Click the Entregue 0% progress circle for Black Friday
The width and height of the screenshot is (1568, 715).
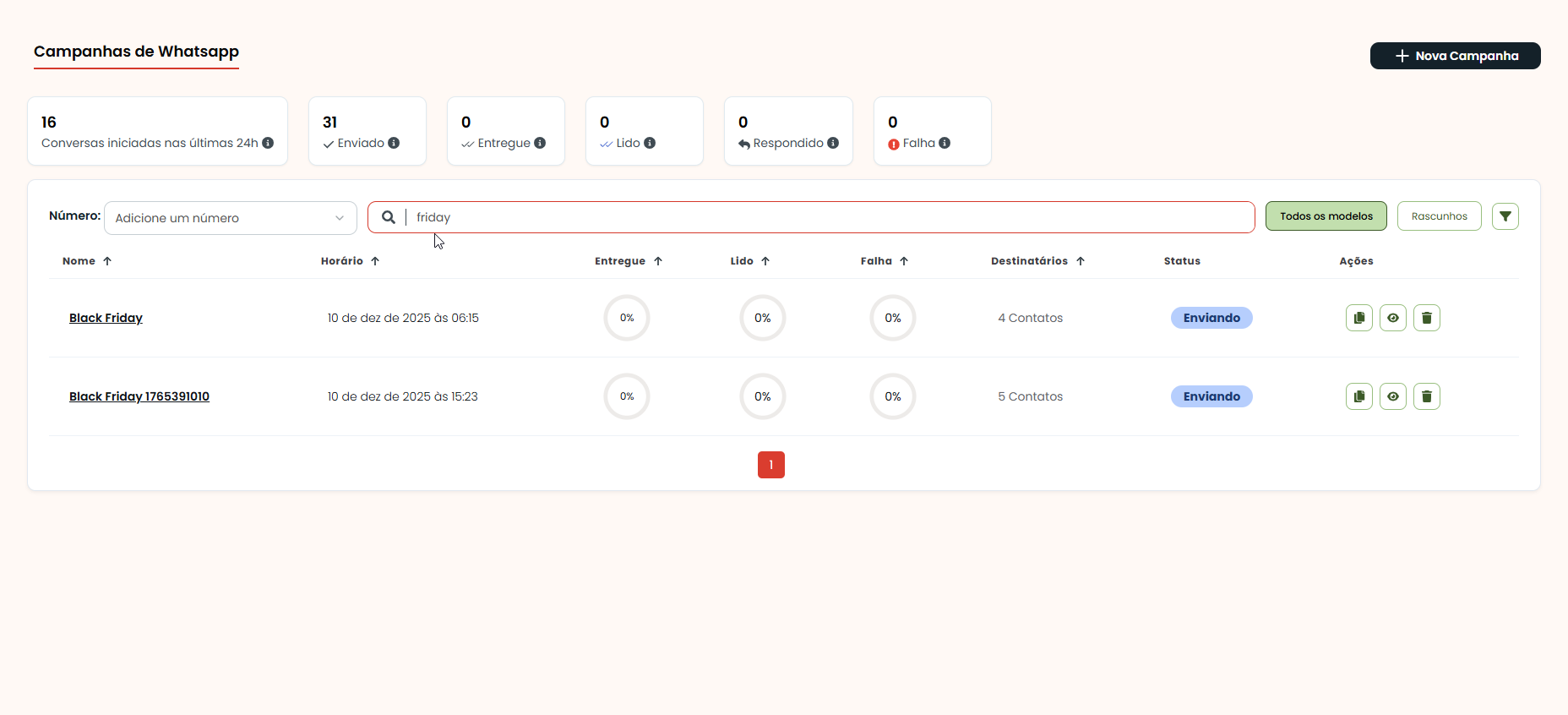[626, 318]
